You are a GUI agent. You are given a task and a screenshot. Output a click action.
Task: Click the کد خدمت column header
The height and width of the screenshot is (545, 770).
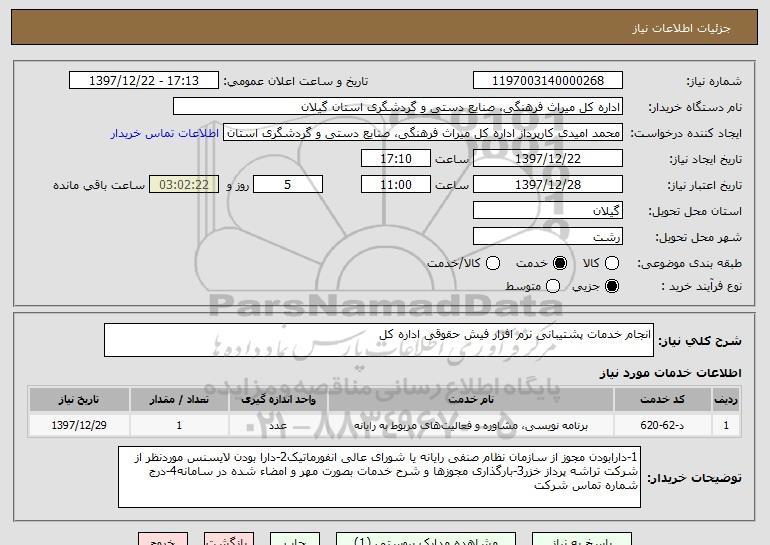point(662,400)
